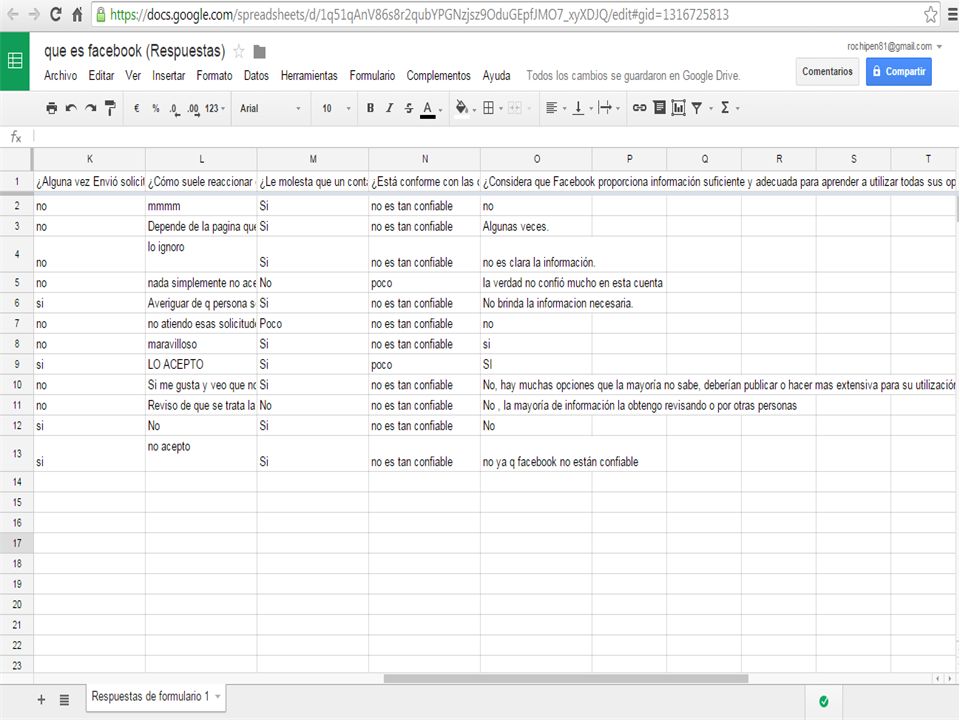Insert chart icon
Screen dimensions: 960x720
click(678, 108)
